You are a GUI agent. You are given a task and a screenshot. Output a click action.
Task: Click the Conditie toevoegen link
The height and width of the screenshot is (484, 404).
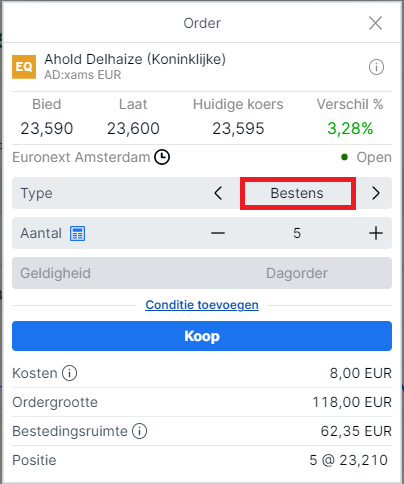[202, 305]
